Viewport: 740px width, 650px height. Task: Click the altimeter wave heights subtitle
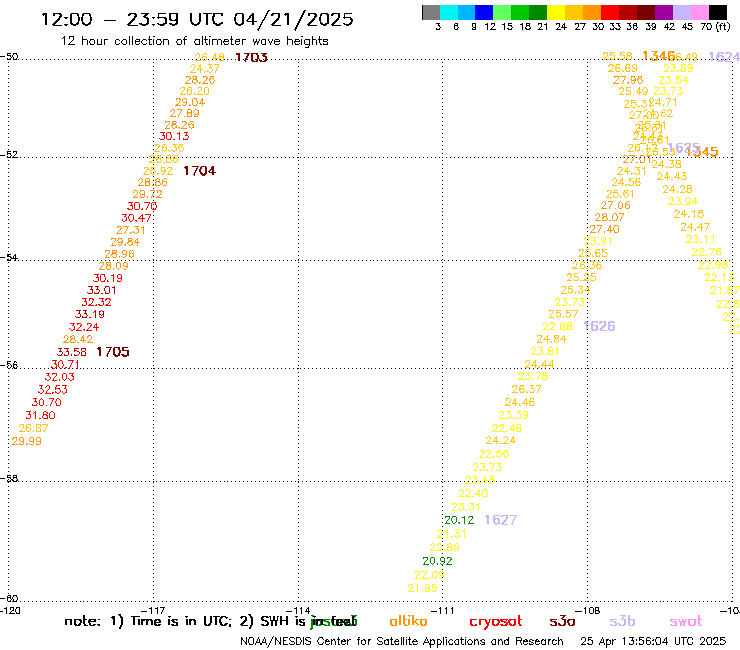pyautogui.click(x=194, y=41)
